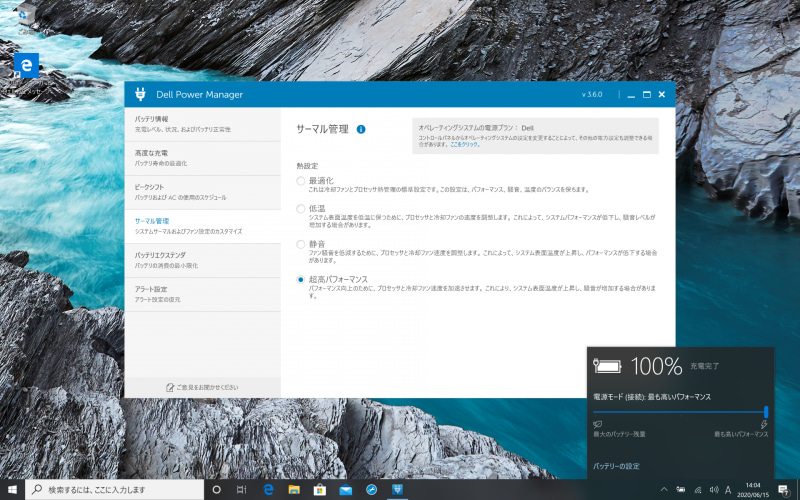Click the battery icon in the flyout

pyautogui.click(x=607, y=366)
